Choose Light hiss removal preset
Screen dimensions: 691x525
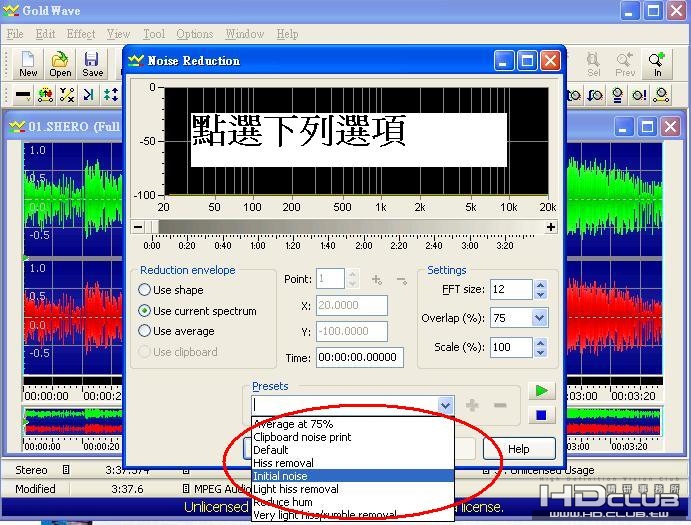click(x=353, y=489)
